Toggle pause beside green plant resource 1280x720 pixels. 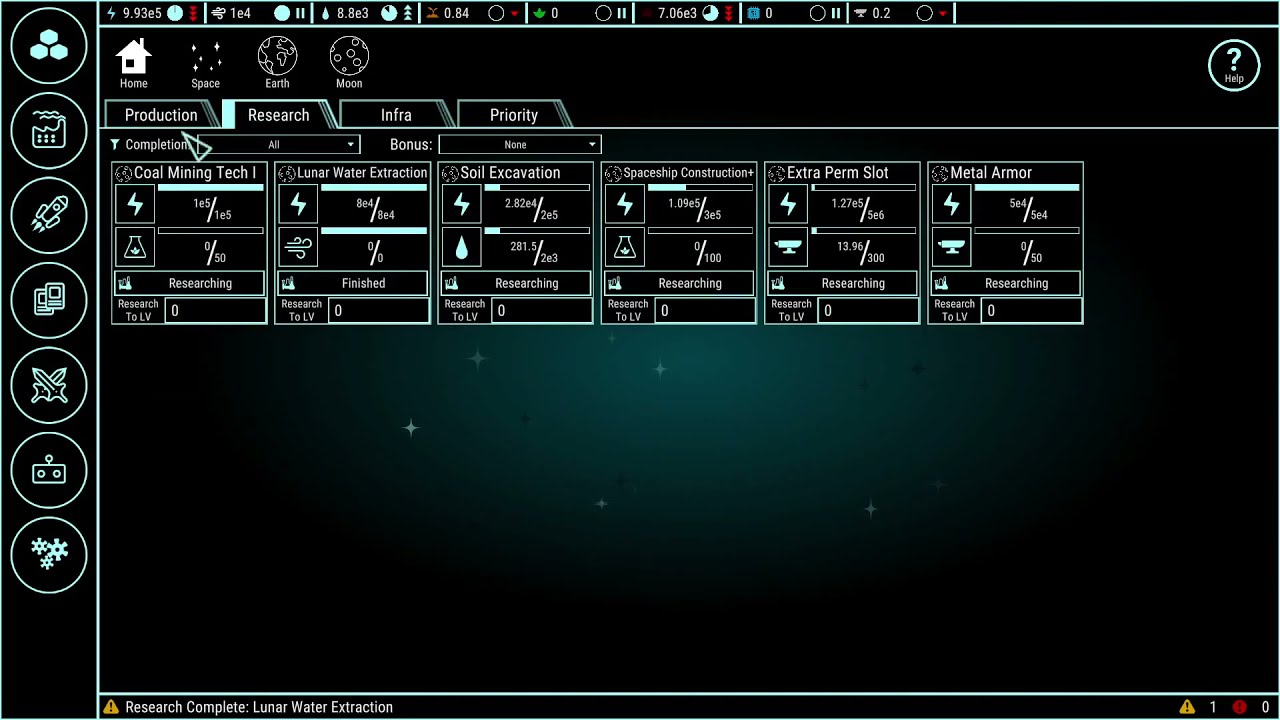coord(621,13)
